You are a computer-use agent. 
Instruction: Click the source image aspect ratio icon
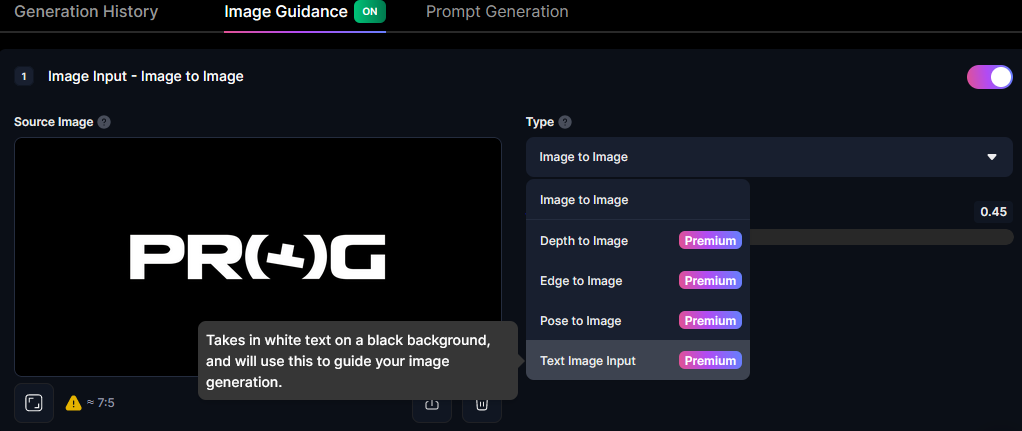pyautogui.click(x=33, y=403)
